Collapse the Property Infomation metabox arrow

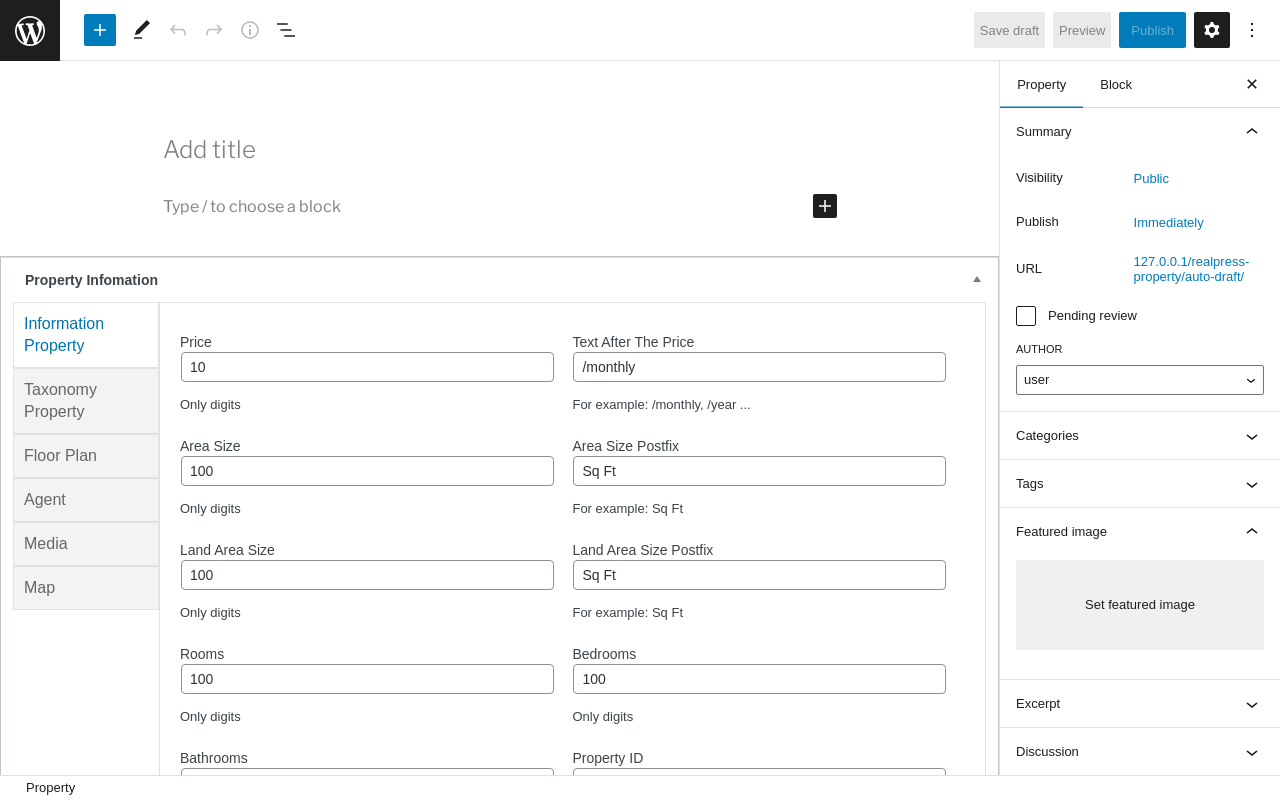(x=977, y=279)
